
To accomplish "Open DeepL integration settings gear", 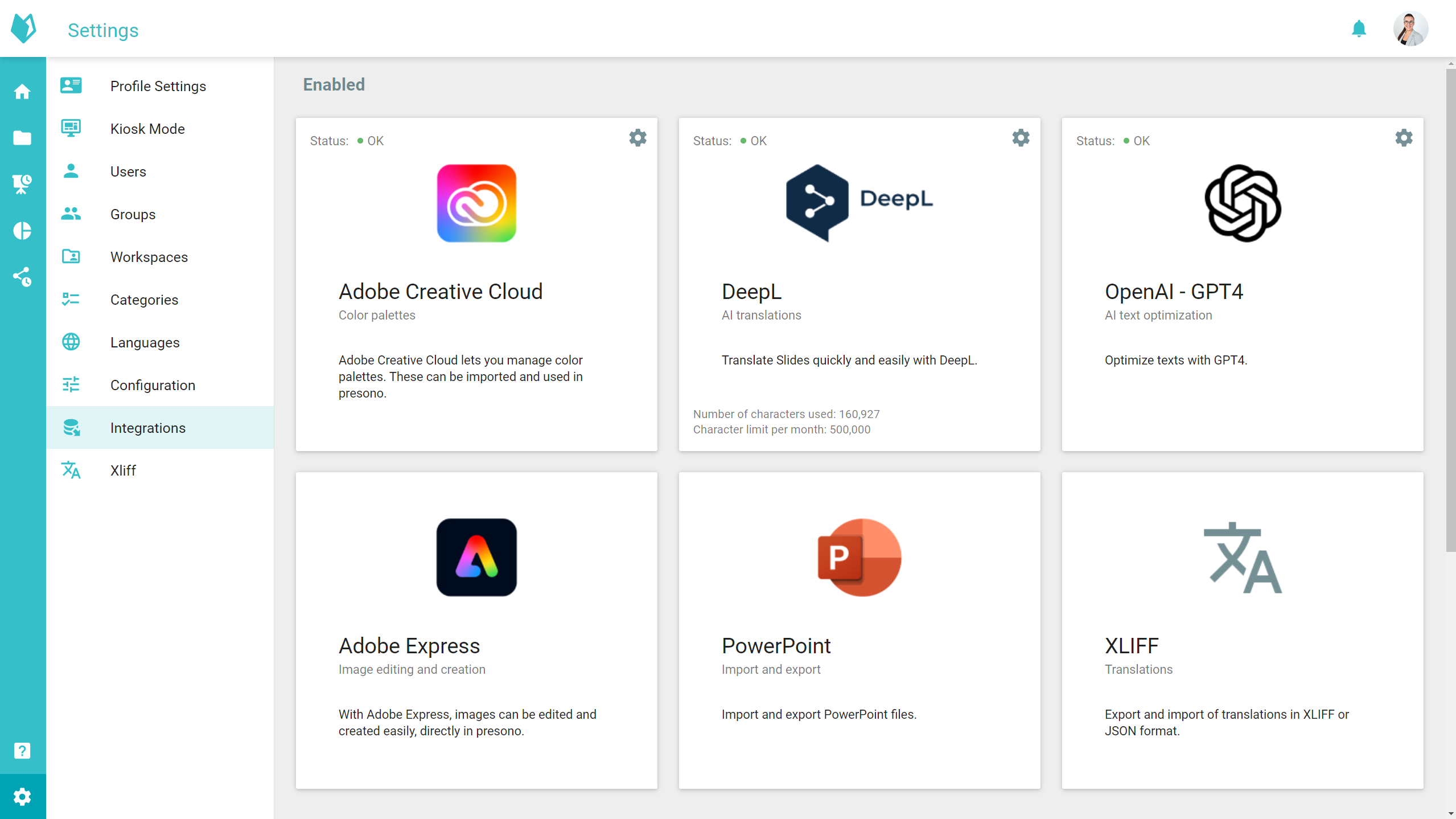I will coord(1021,138).
